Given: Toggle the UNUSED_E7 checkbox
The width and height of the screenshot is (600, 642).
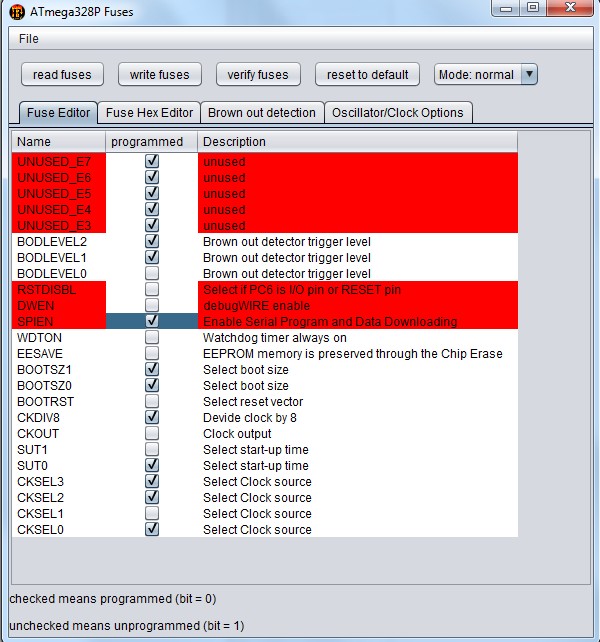Looking at the screenshot, I should [x=152, y=161].
